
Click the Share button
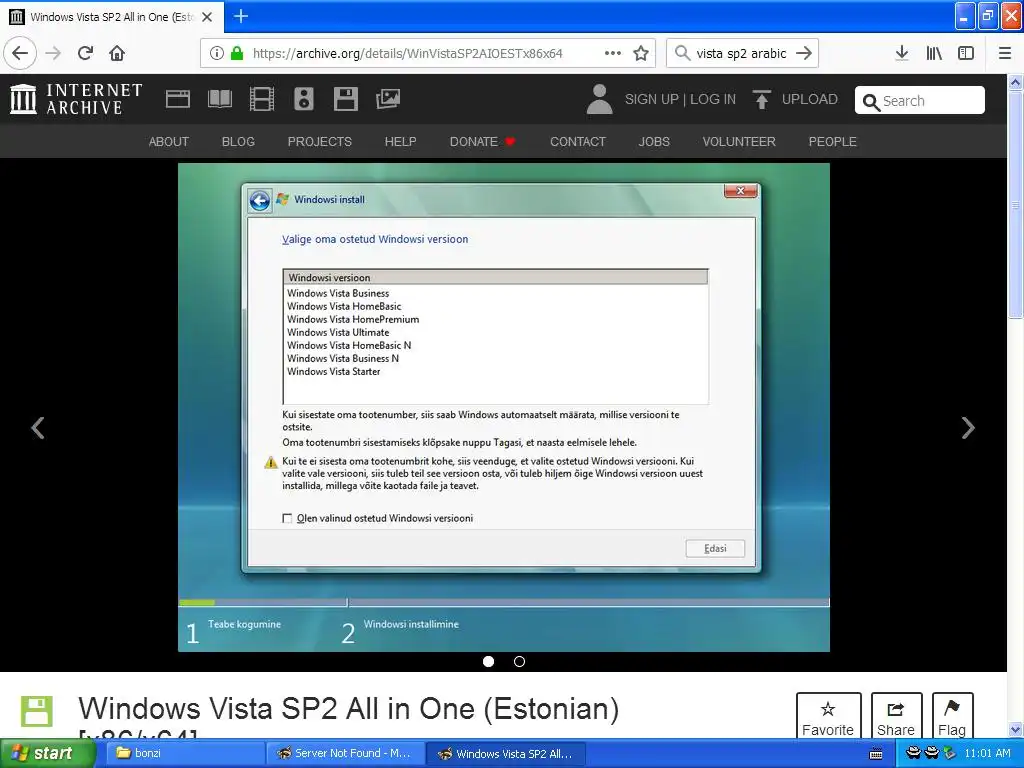click(896, 718)
